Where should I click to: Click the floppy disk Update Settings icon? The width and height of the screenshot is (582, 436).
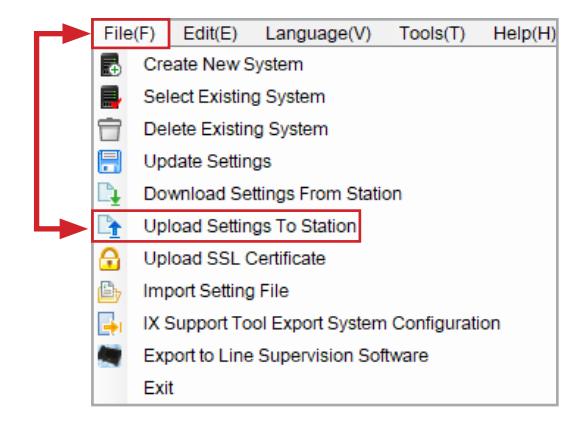click(109, 162)
